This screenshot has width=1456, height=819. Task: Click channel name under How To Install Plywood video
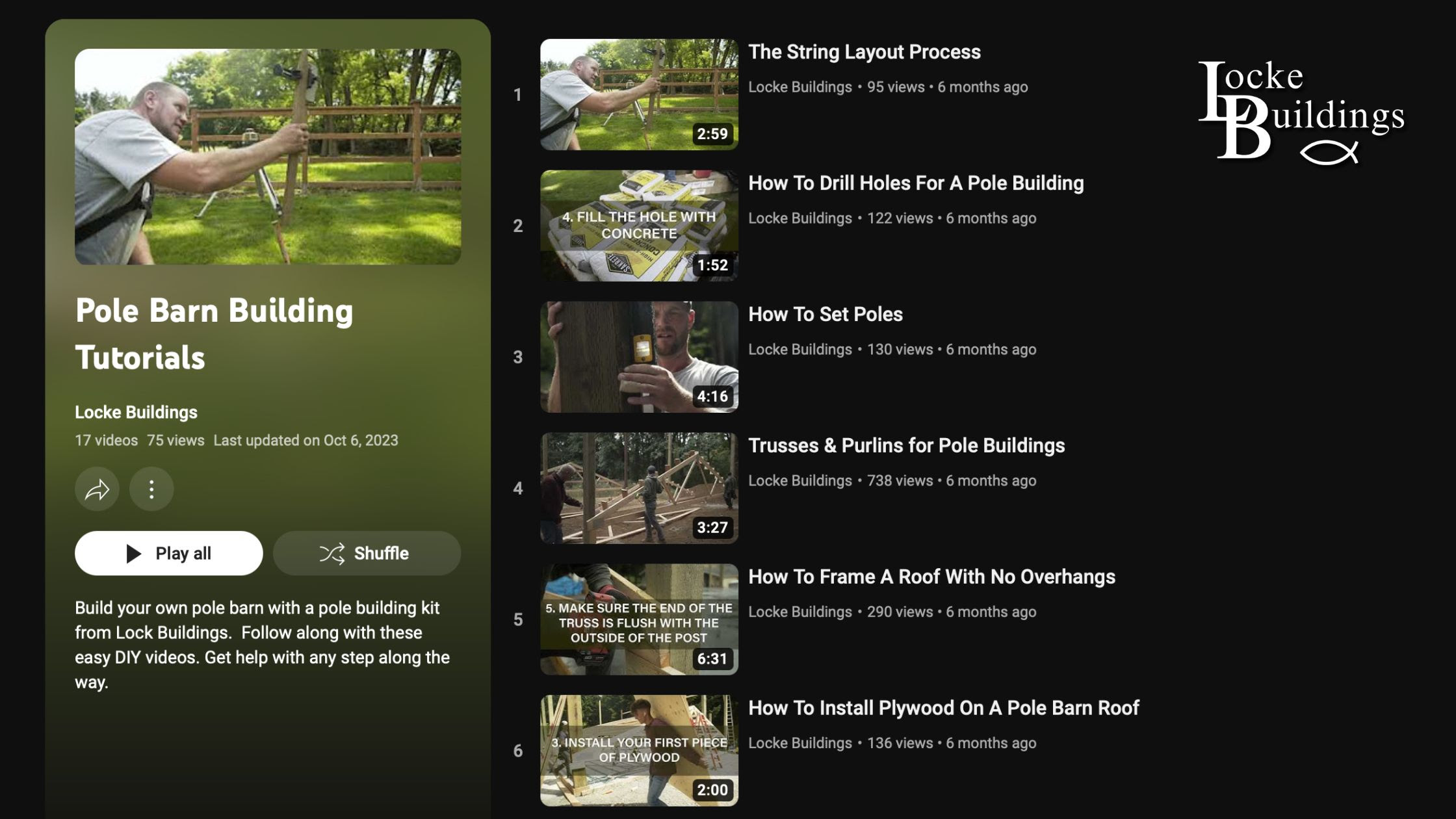click(799, 744)
